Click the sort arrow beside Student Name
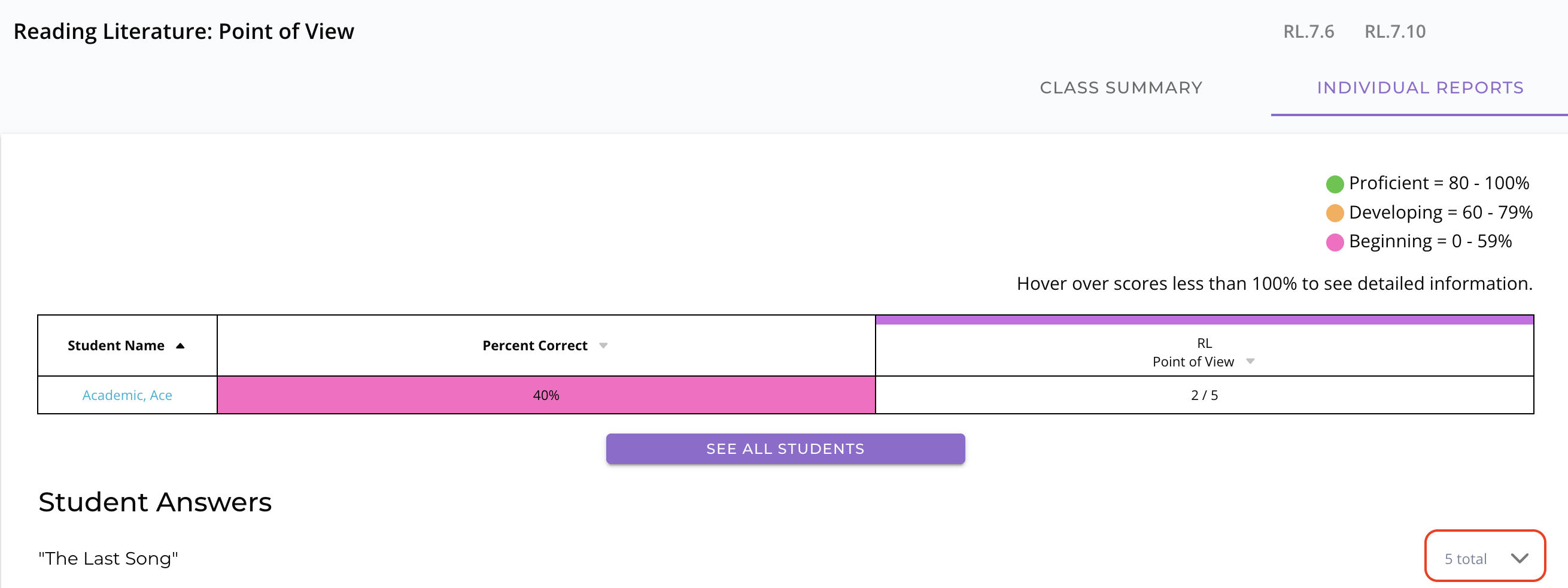1568x588 pixels. (180, 345)
